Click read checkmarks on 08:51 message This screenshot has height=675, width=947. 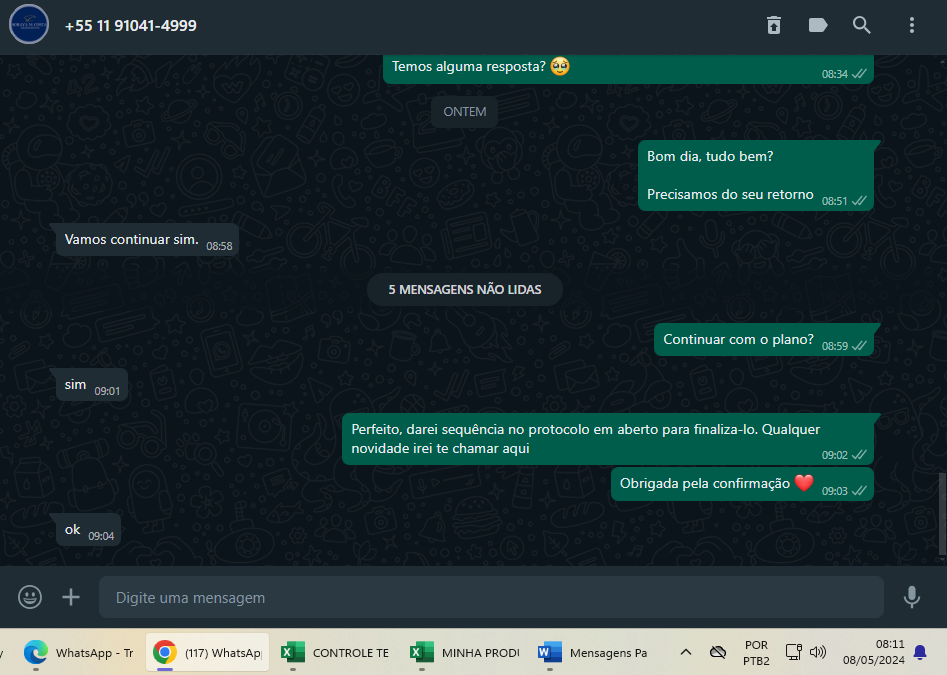click(859, 201)
